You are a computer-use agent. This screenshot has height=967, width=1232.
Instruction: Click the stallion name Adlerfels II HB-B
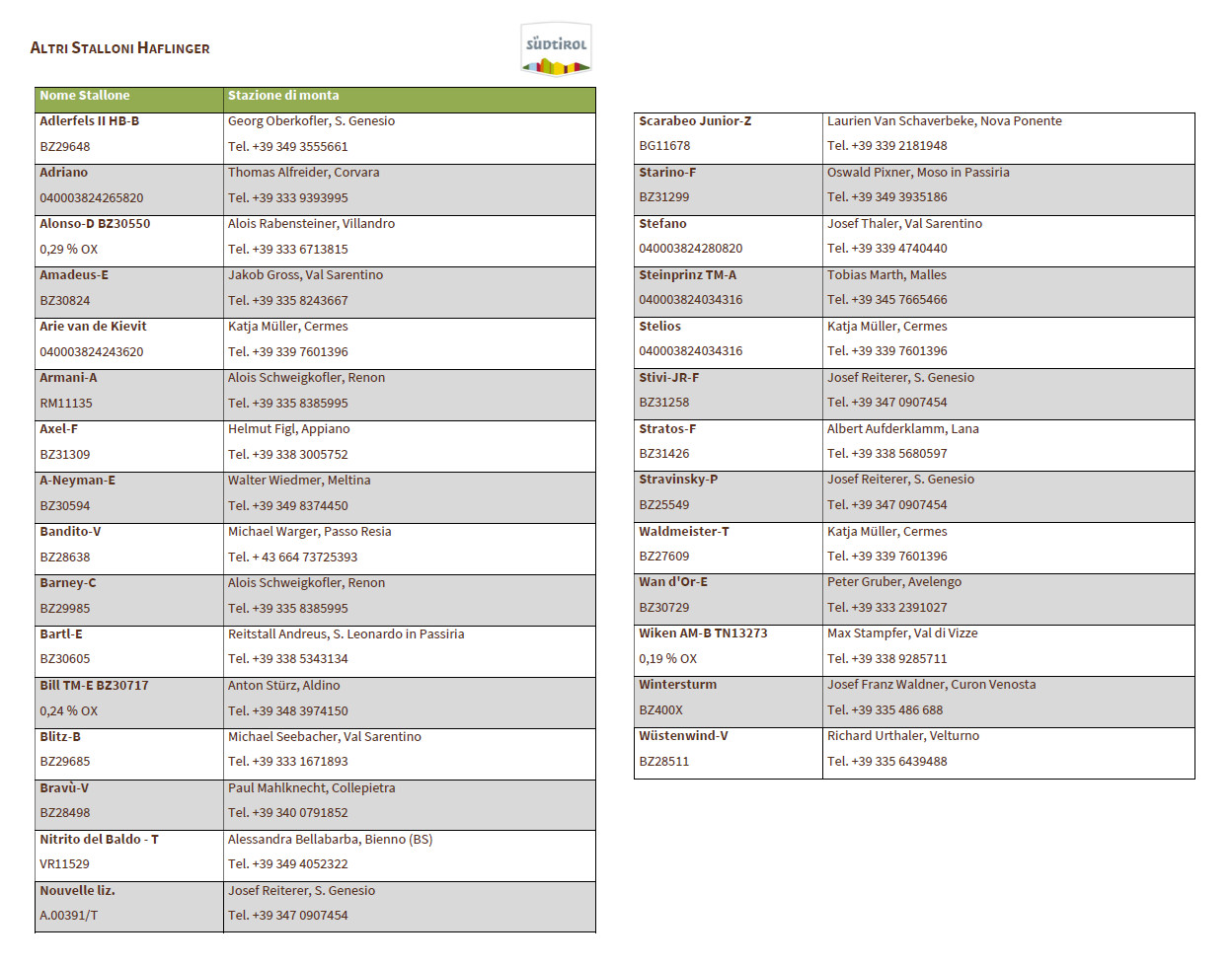(89, 121)
